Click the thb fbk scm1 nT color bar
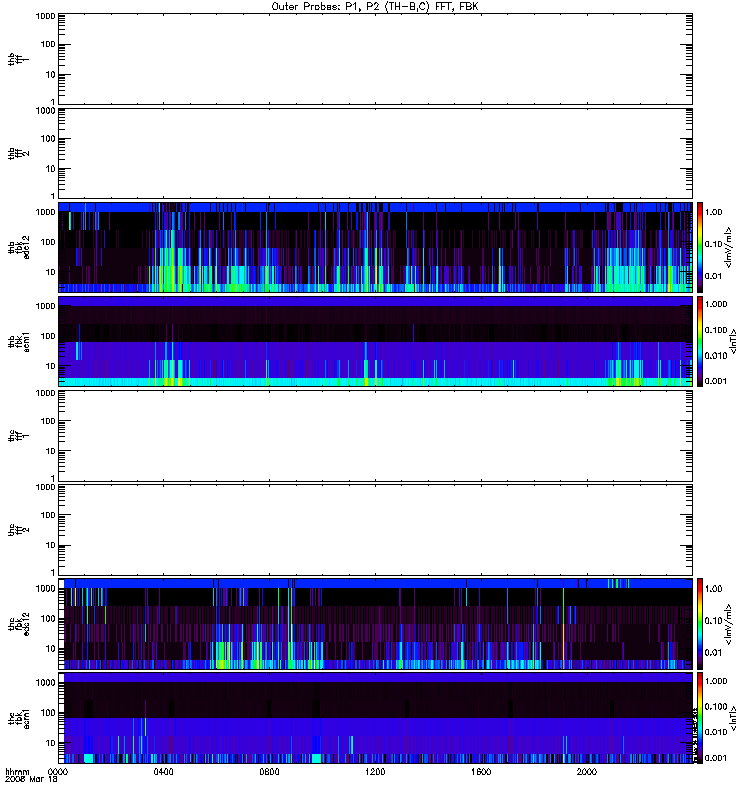This screenshot has height=800, width=750. [700, 341]
